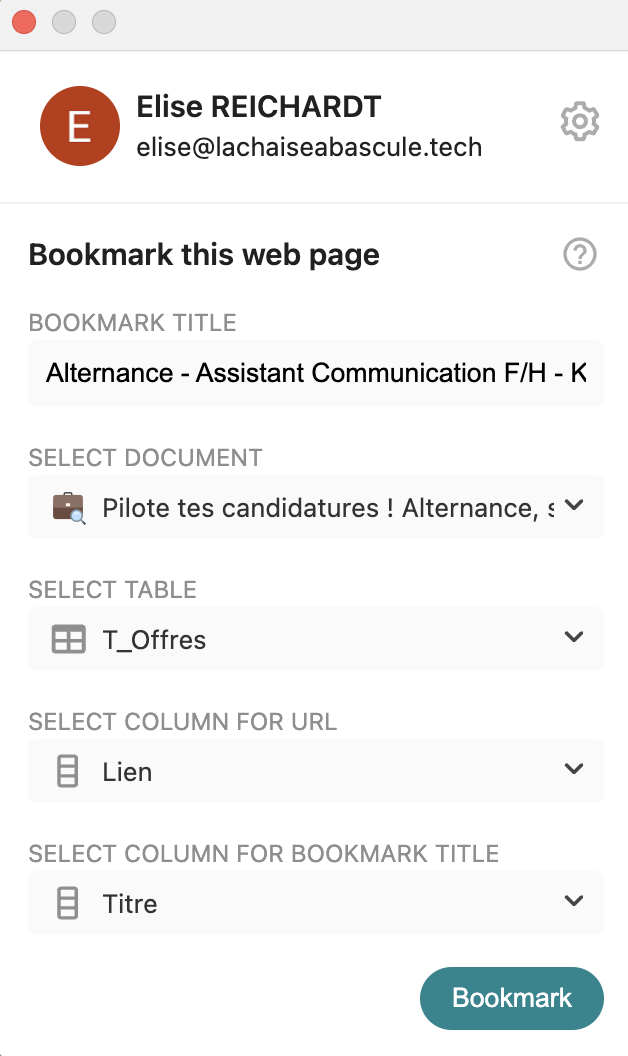Click the column icon beside Lien

pyautogui.click(x=68, y=771)
